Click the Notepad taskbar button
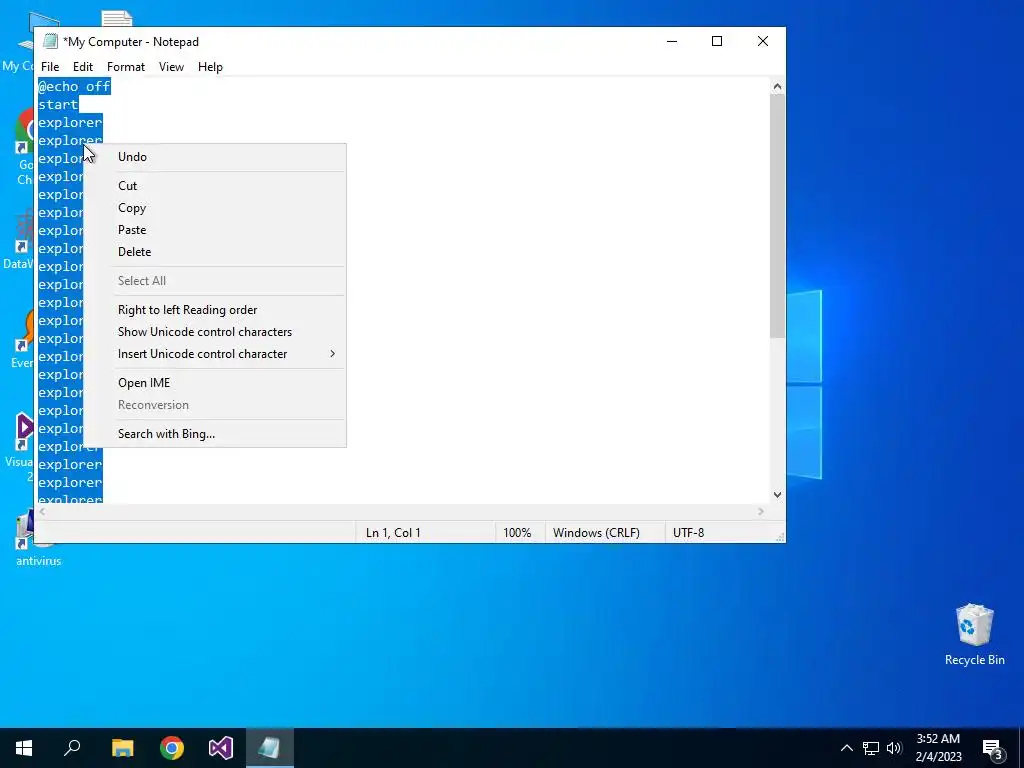This screenshot has height=768, width=1024. click(270, 748)
